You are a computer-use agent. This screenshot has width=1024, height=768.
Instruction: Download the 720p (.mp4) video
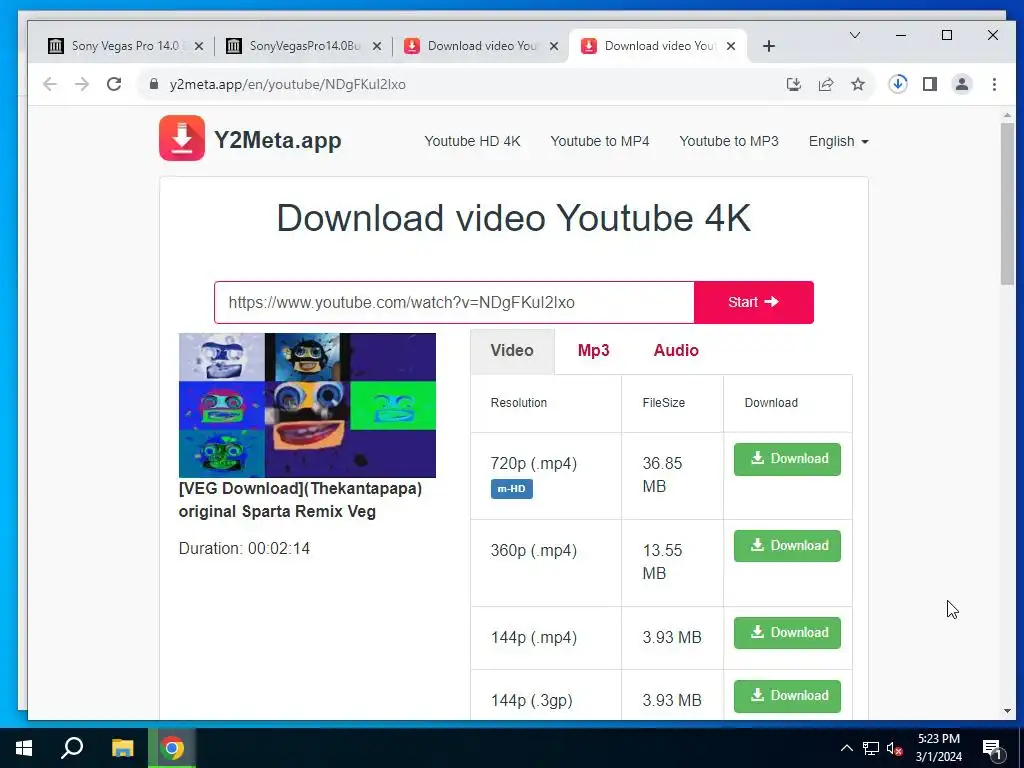click(787, 459)
